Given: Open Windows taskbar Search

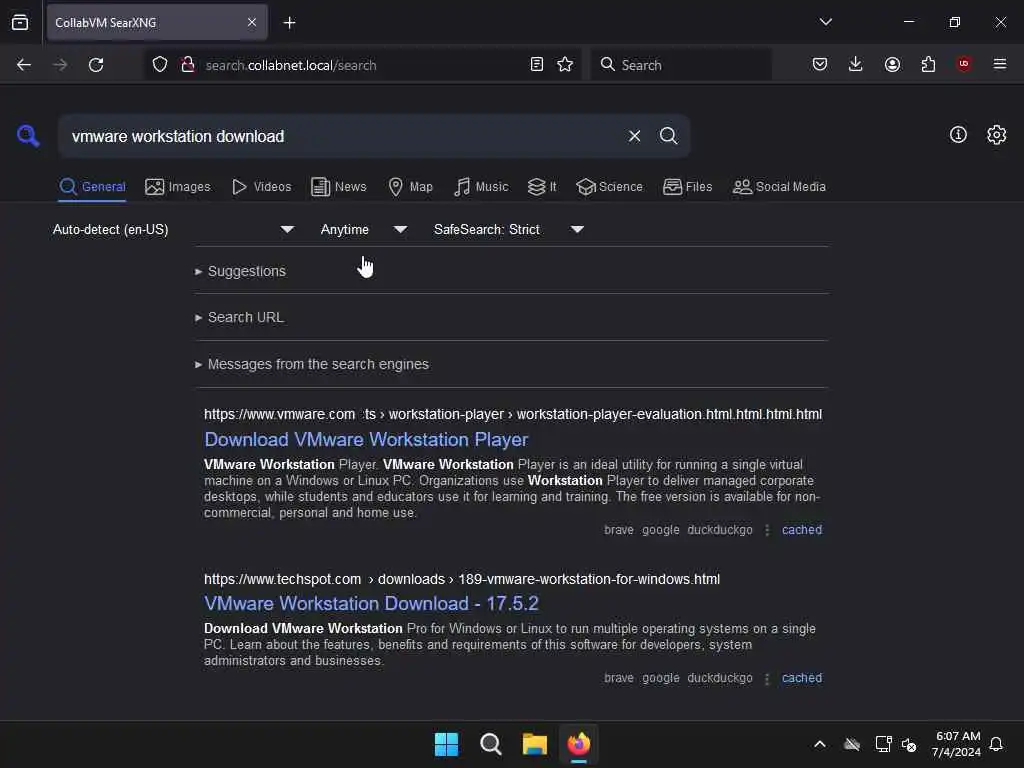Looking at the screenshot, I should click(x=490, y=744).
